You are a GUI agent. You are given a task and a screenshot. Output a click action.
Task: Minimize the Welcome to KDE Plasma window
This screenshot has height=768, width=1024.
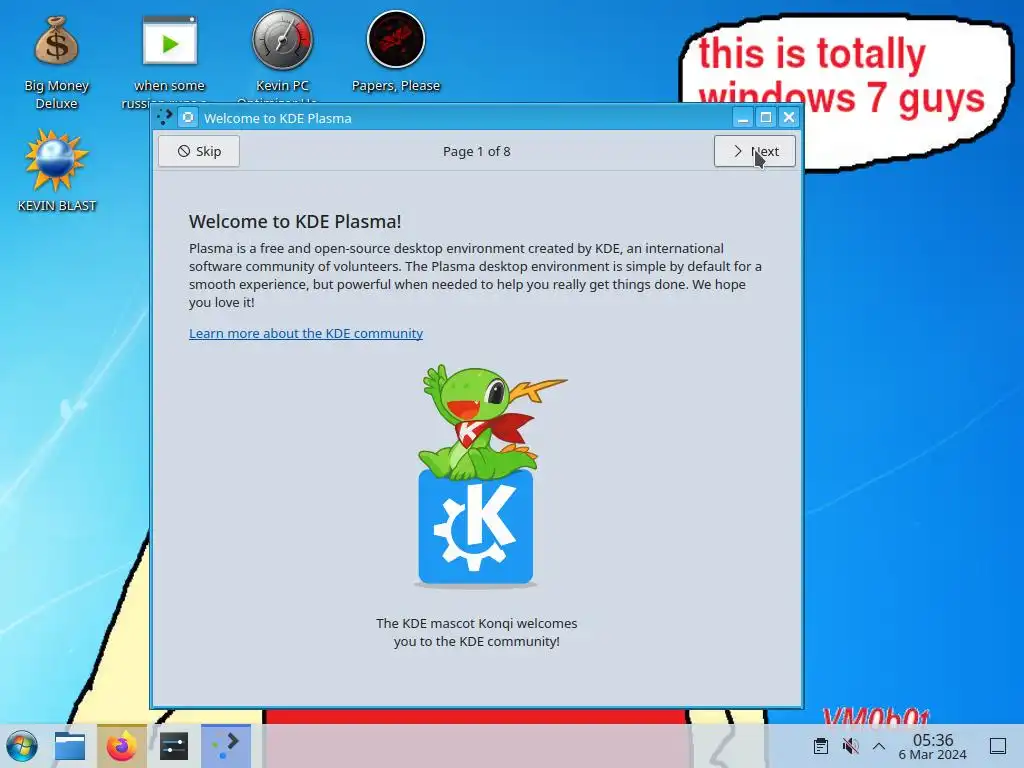[x=743, y=118]
